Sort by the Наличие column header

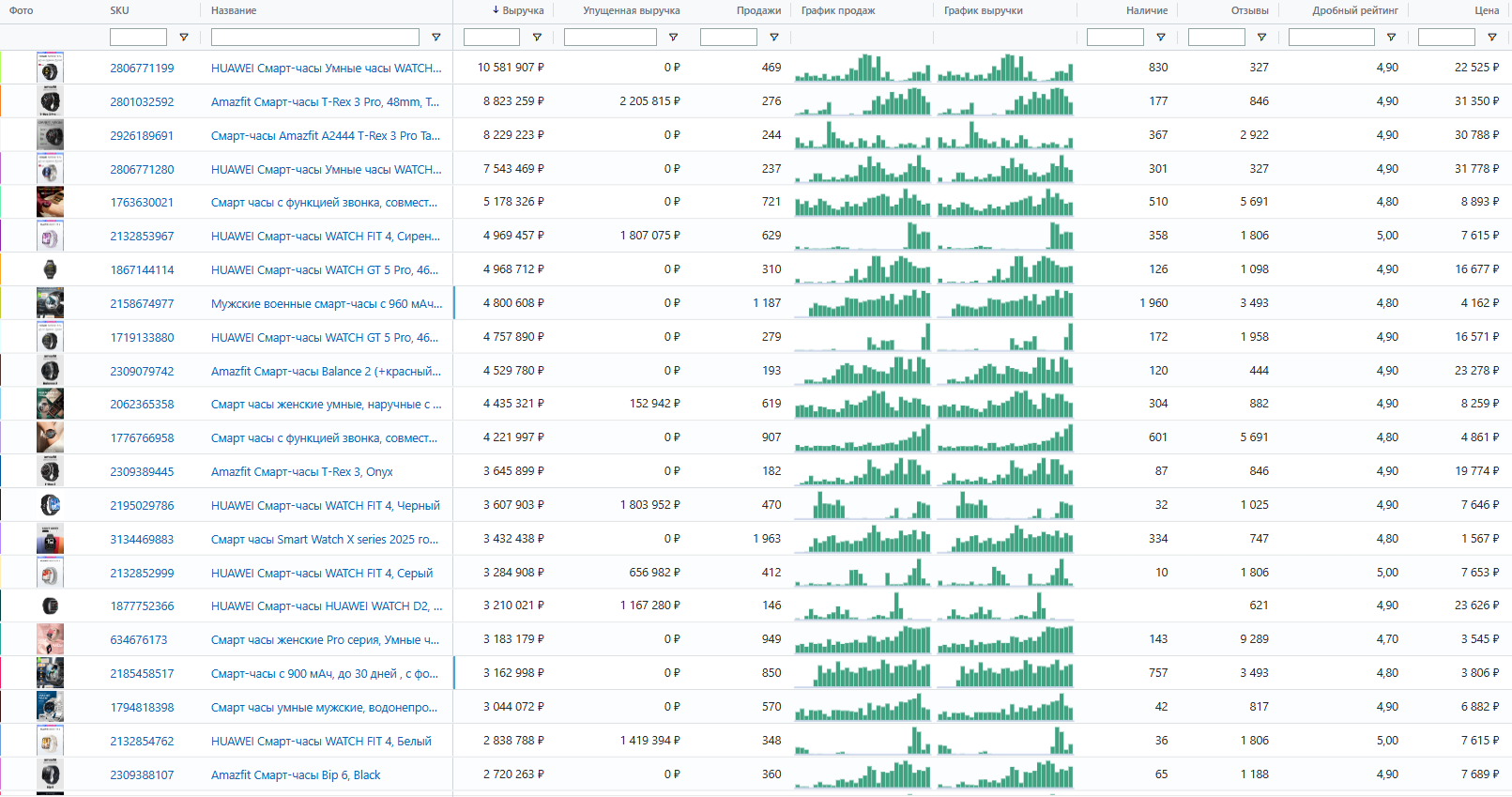1147,11
